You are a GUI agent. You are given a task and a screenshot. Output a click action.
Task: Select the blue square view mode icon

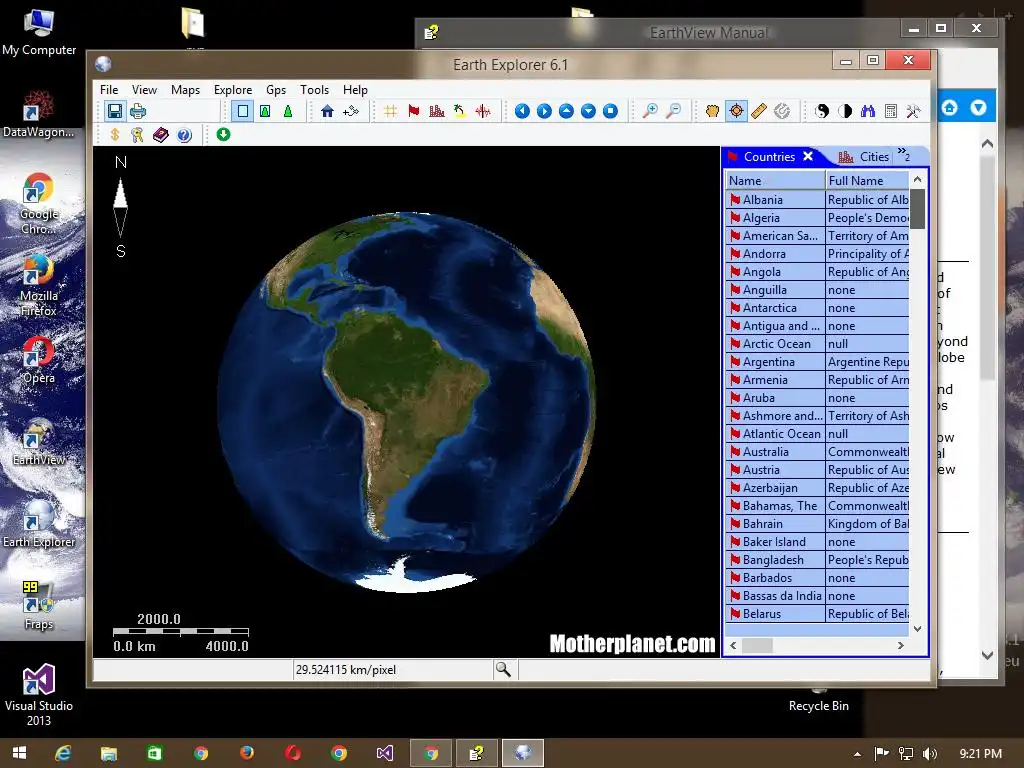tap(242, 111)
